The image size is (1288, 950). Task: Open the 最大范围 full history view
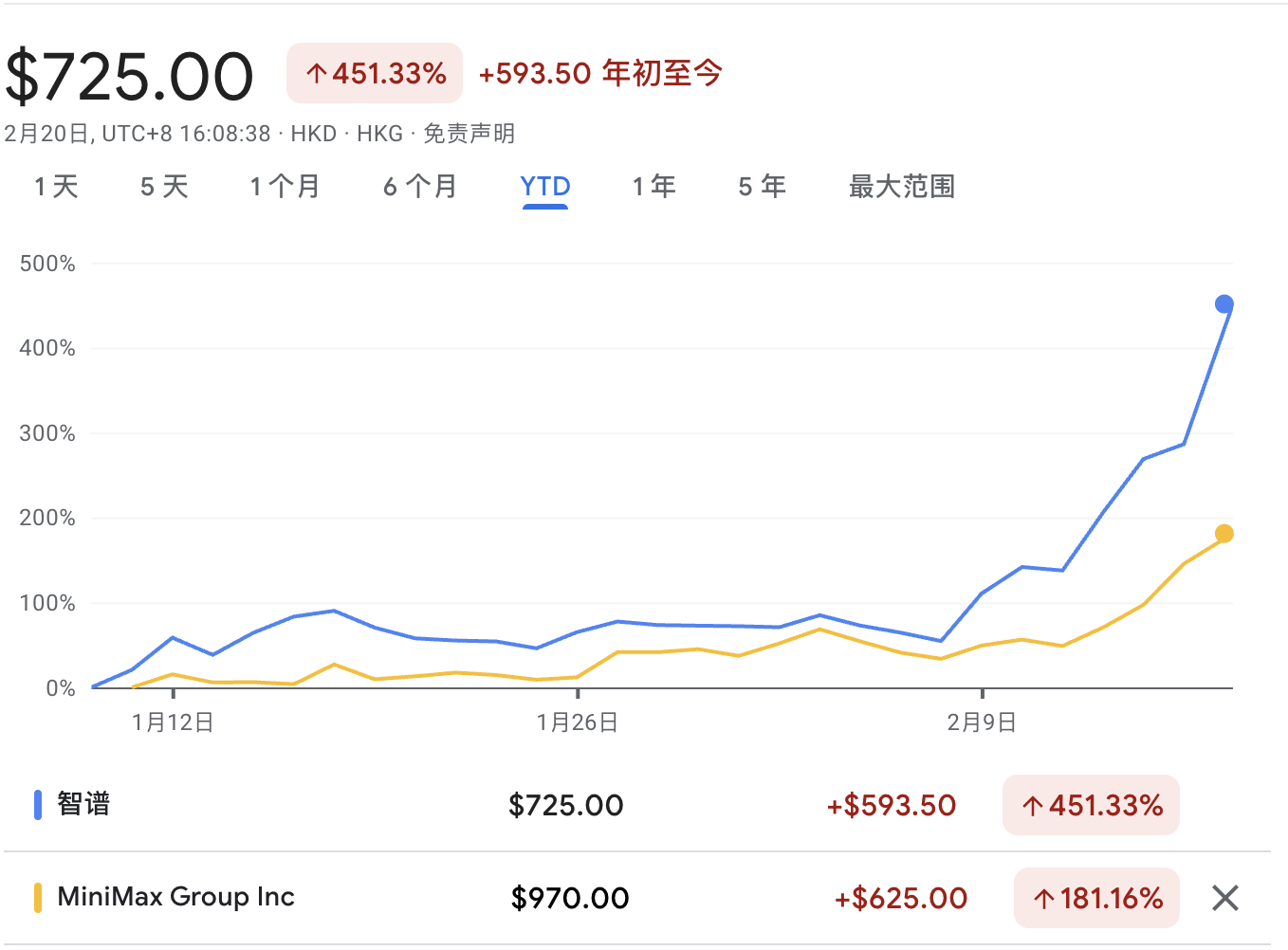point(900,187)
